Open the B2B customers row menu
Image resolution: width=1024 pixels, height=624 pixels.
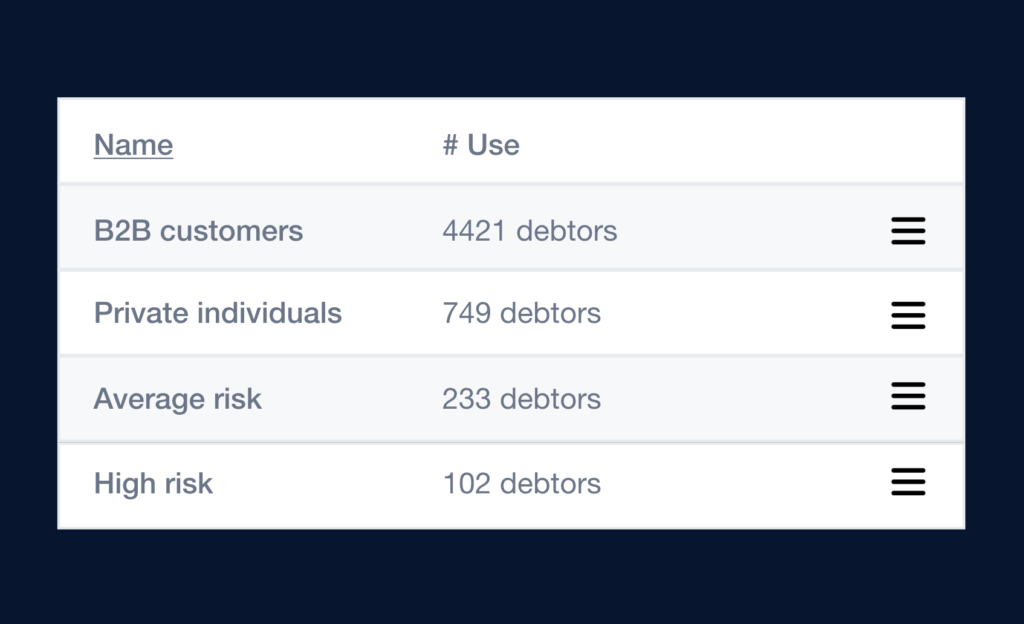click(x=908, y=231)
